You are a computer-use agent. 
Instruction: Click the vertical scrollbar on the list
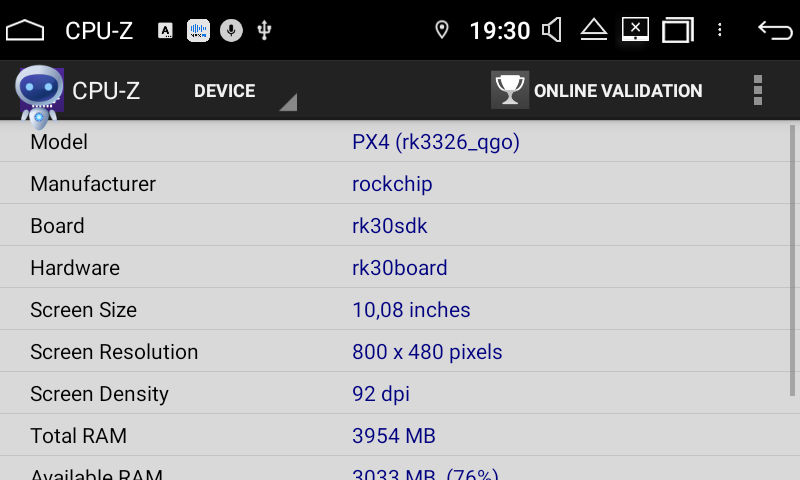792,260
